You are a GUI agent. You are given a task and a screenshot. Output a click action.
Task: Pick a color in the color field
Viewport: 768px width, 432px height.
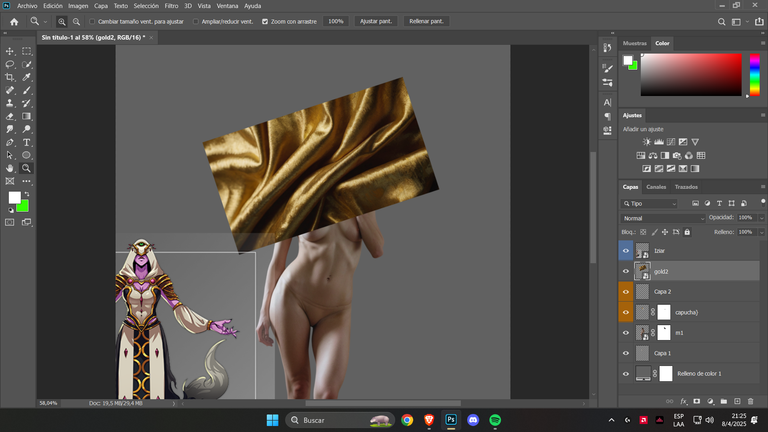(x=691, y=74)
